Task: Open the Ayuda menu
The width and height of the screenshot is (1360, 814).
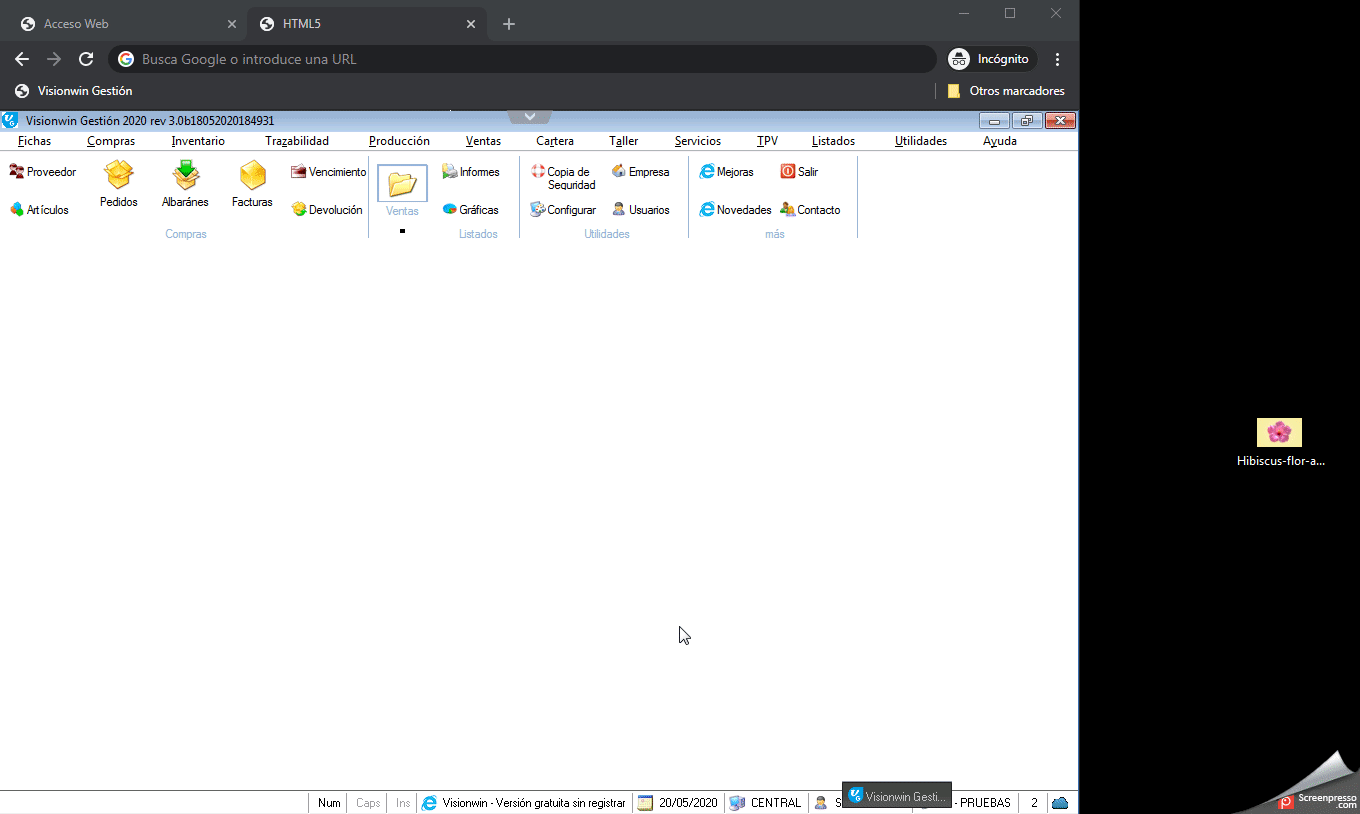Action: coord(1000,141)
